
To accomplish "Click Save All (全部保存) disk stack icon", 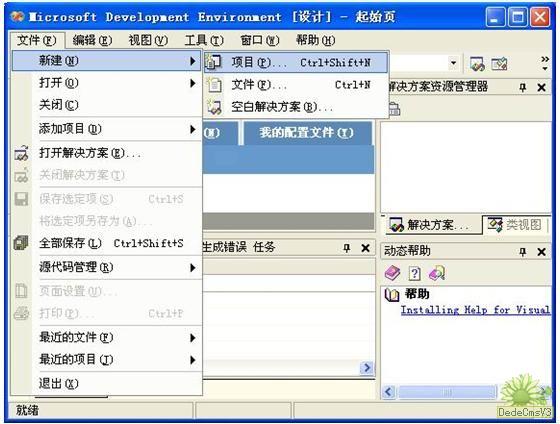I will pos(21,243).
